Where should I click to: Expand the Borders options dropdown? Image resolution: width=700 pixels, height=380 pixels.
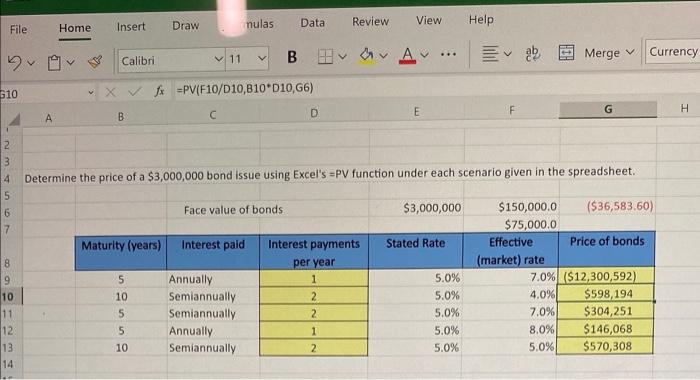[x=342, y=56]
